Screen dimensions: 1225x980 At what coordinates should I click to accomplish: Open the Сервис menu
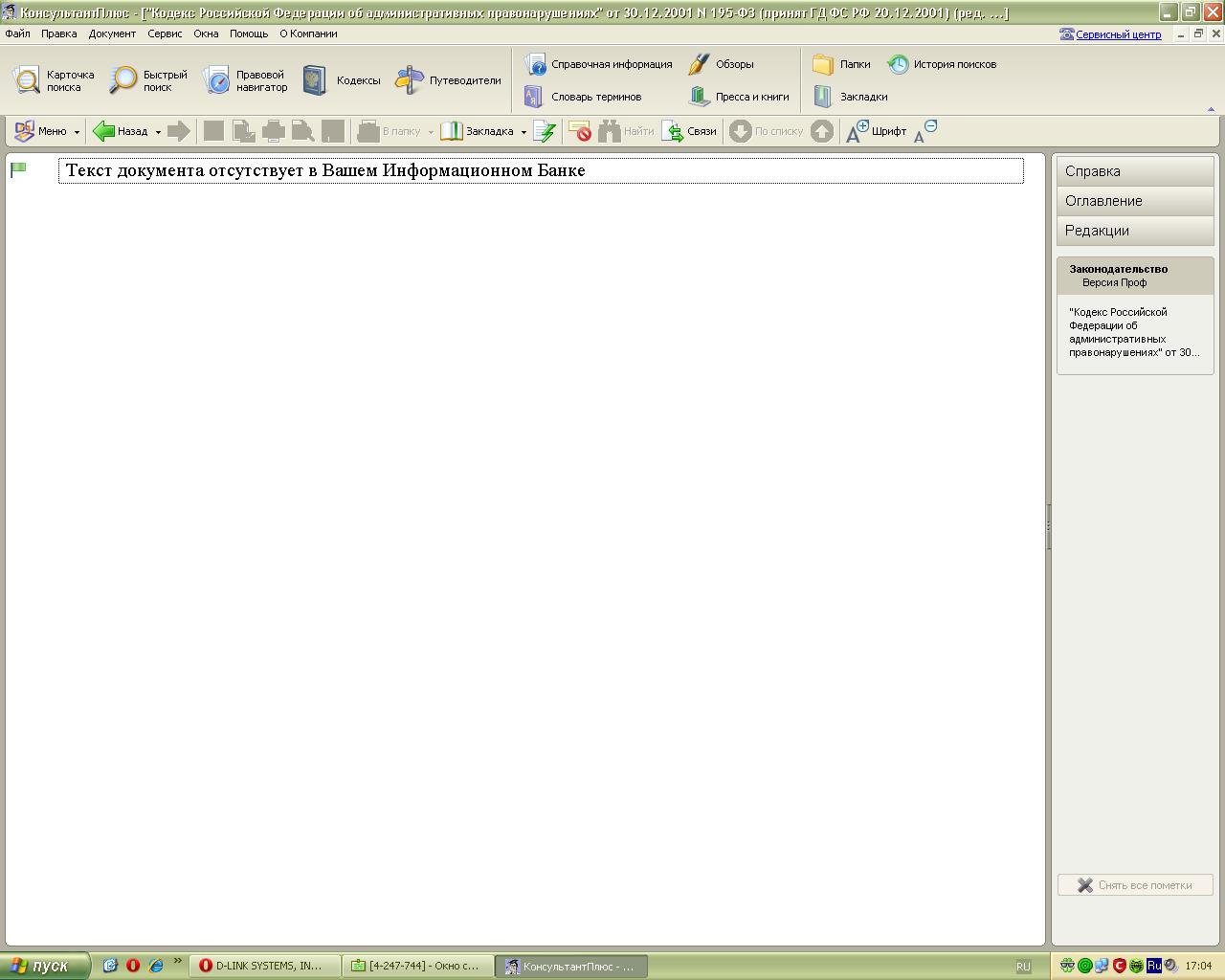[x=165, y=33]
